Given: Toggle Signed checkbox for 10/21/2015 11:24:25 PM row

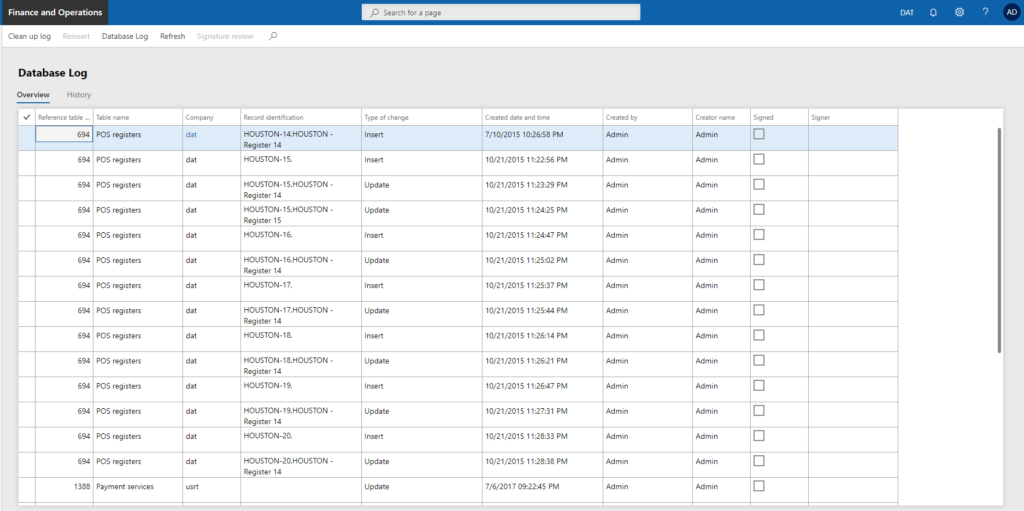Looking at the screenshot, I should click(759, 209).
